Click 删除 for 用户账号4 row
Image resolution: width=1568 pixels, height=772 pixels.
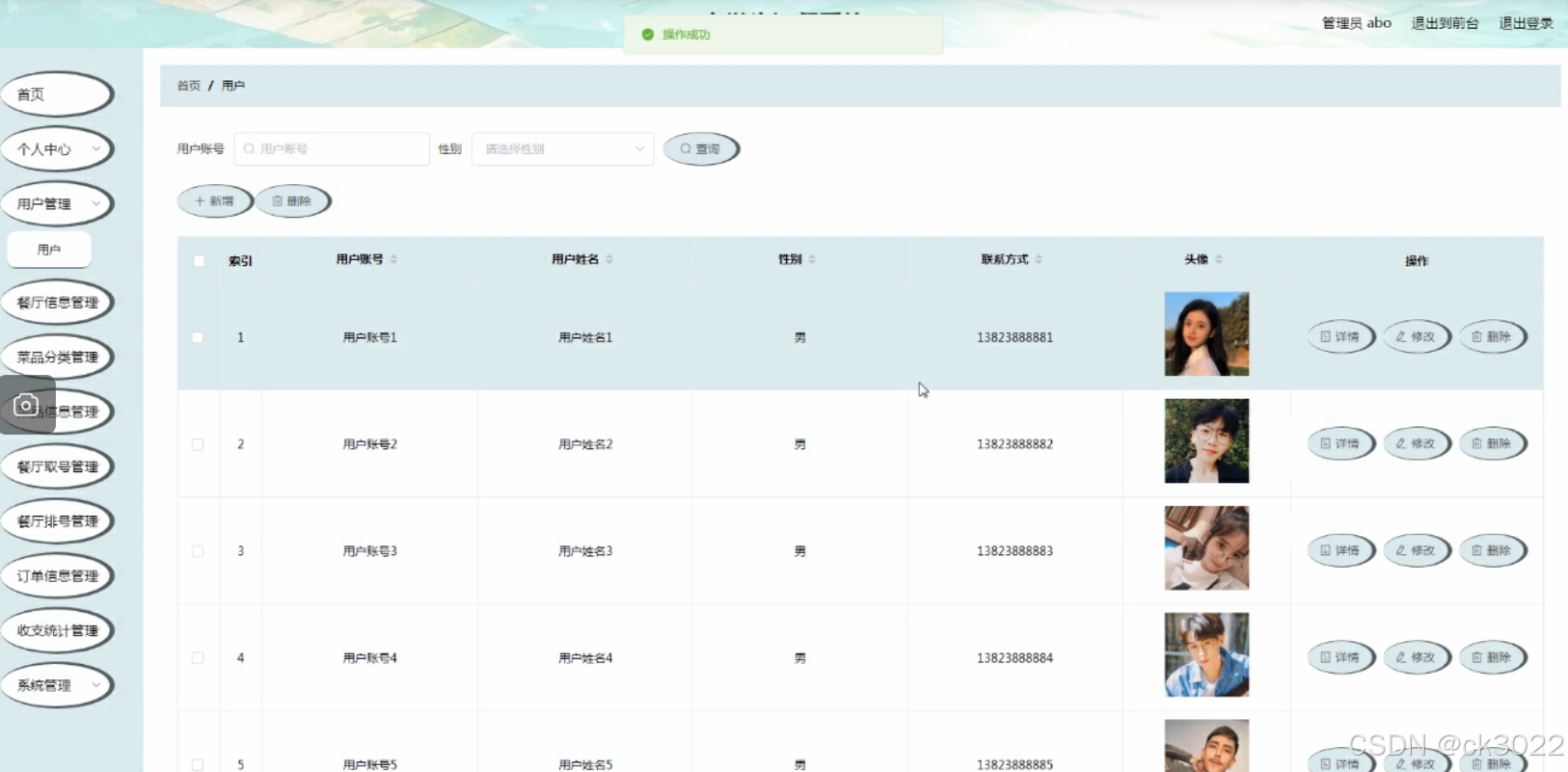click(x=1492, y=658)
